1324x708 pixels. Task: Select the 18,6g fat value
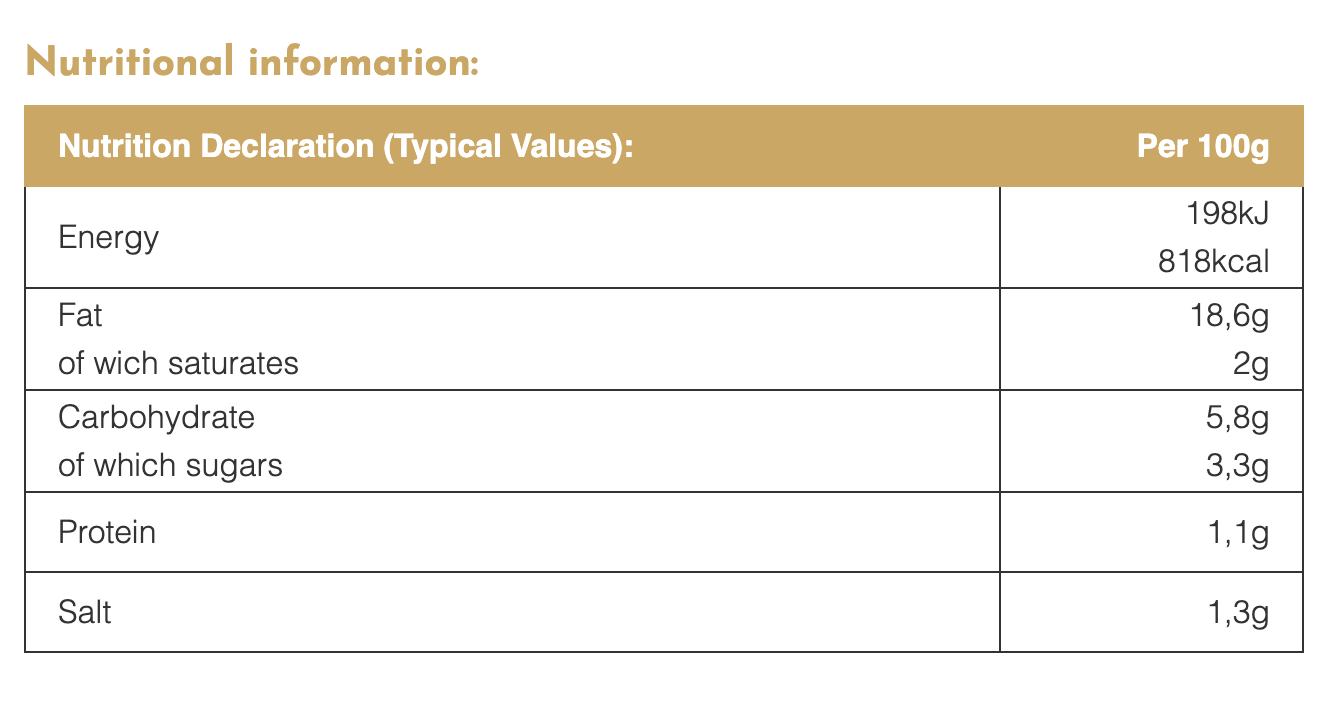[x=1226, y=316]
